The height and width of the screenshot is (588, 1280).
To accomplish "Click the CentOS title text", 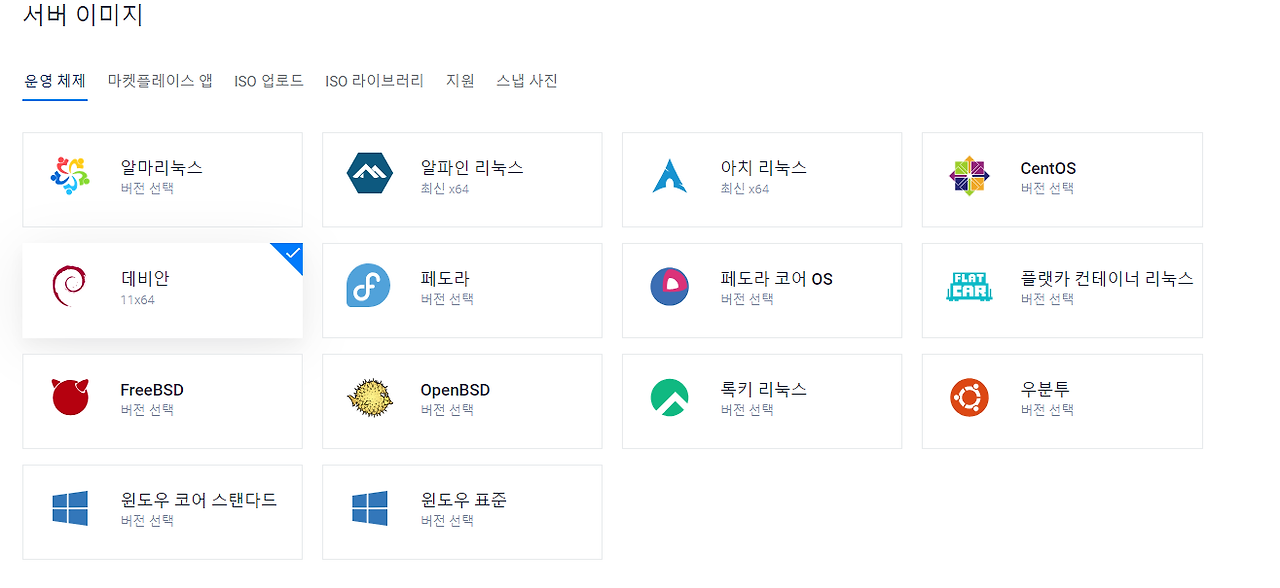I will (x=1048, y=168).
